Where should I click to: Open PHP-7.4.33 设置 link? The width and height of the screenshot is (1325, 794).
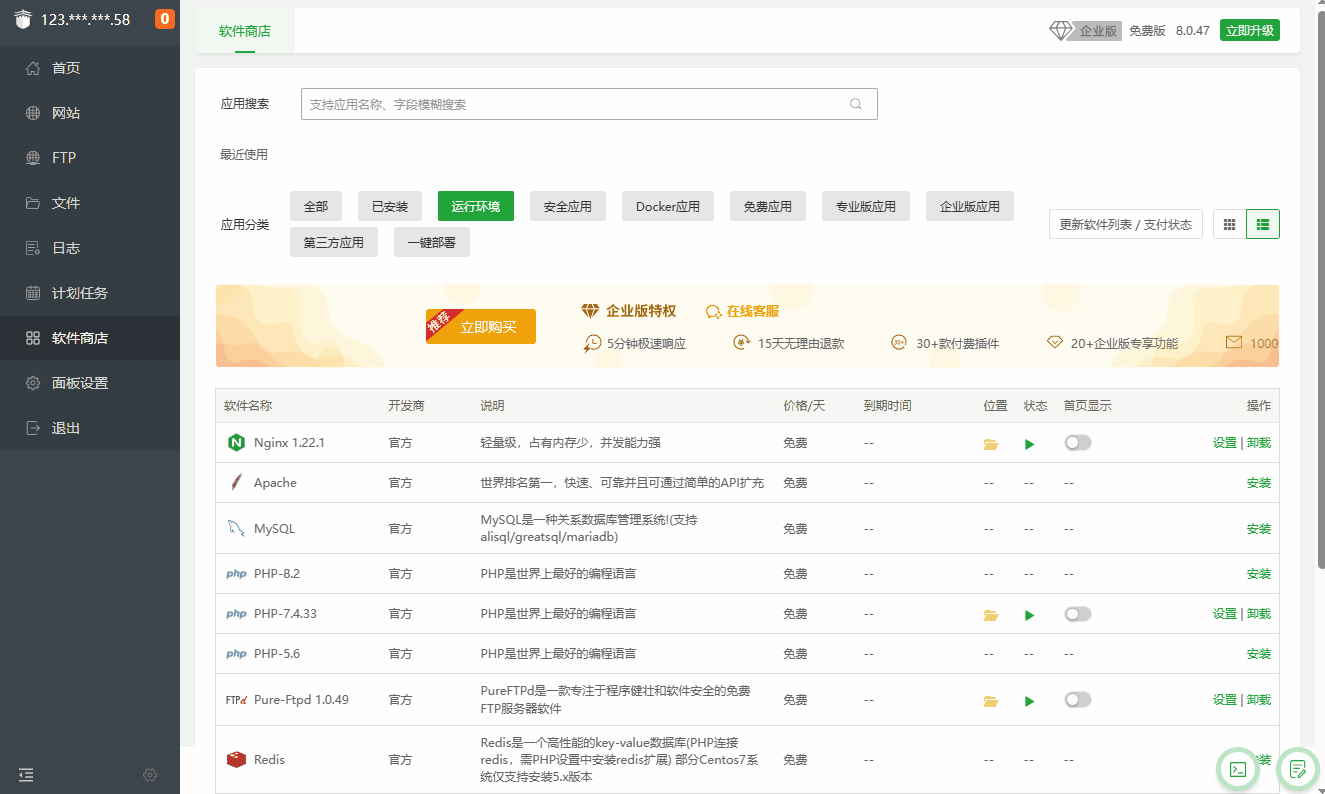coord(1225,614)
